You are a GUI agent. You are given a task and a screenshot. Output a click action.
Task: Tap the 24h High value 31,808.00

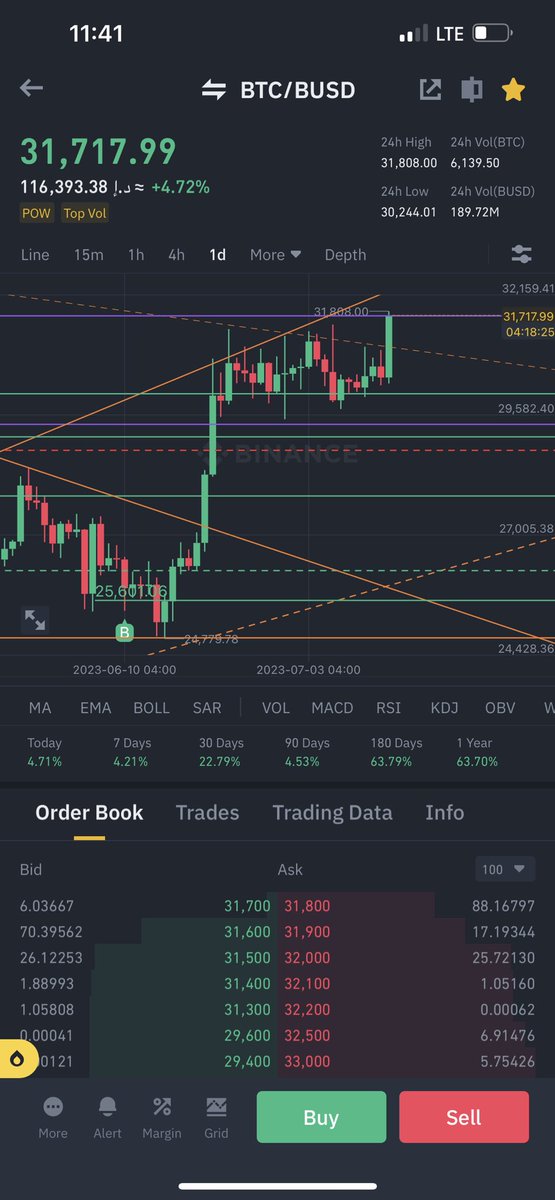coord(409,162)
